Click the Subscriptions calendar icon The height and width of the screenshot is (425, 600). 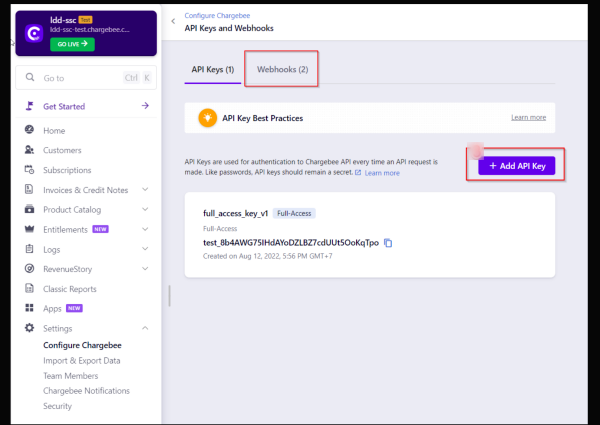29,169
